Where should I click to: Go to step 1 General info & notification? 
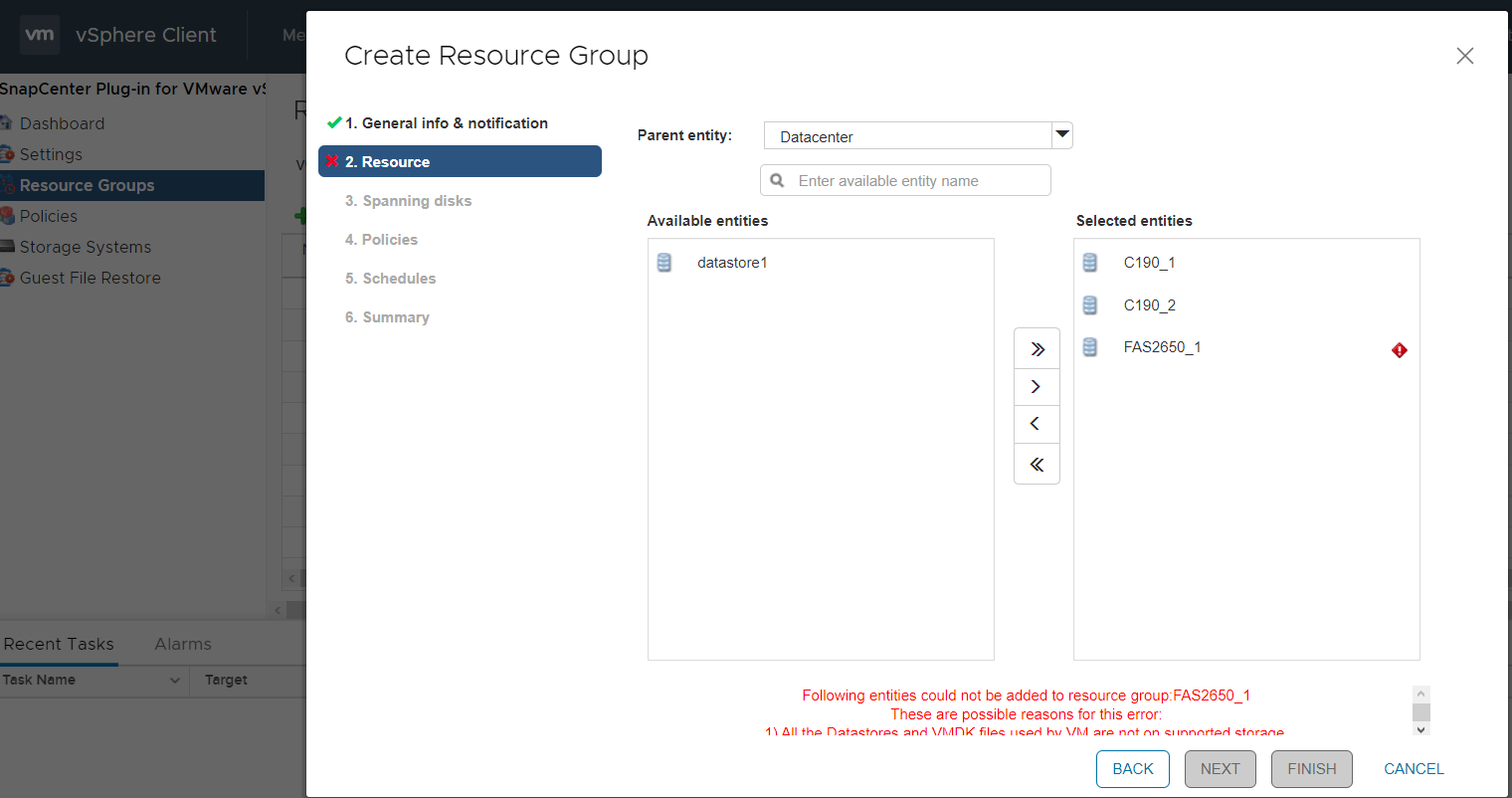pyautogui.click(x=446, y=123)
